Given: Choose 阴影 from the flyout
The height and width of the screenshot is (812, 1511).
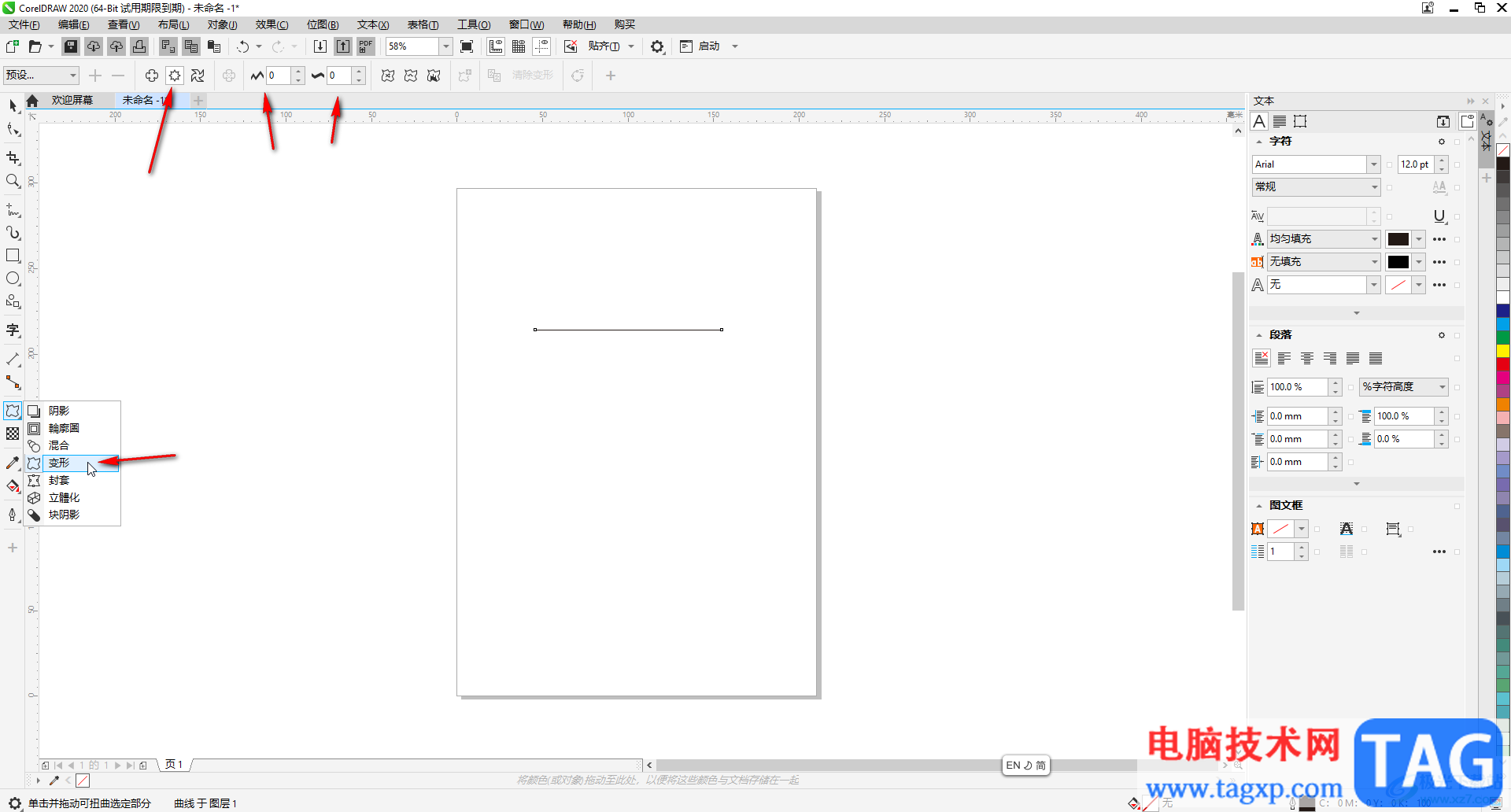Looking at the screenshot, I should pyautogui.click(x=73, y=411).
